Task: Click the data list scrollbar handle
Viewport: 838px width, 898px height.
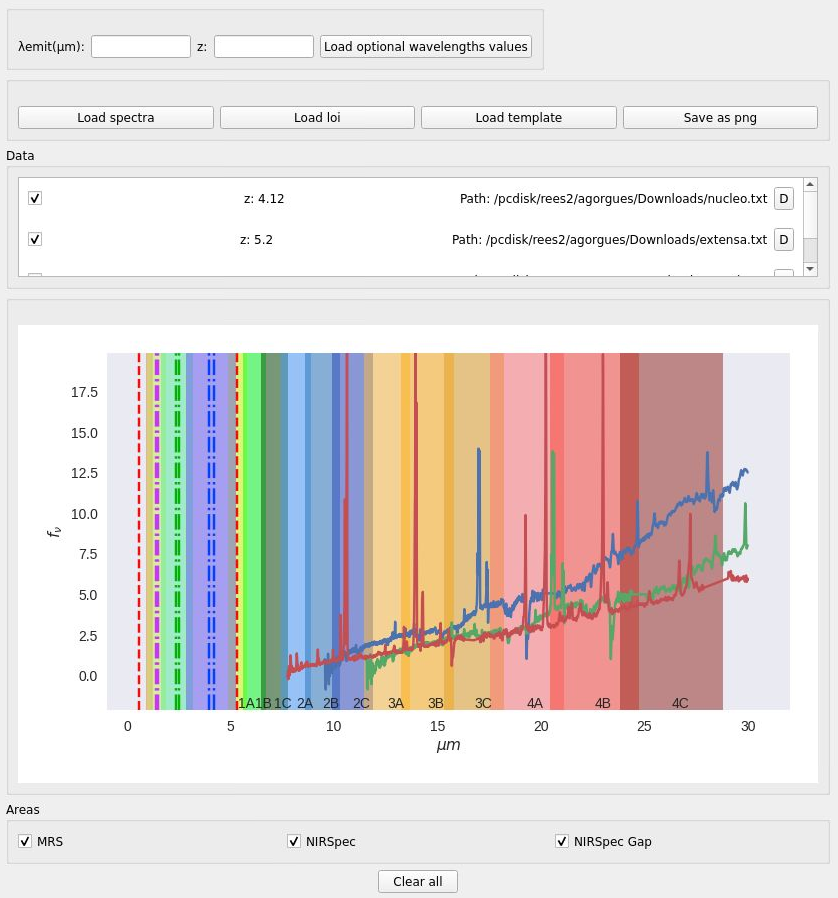Action: [810, 250]
